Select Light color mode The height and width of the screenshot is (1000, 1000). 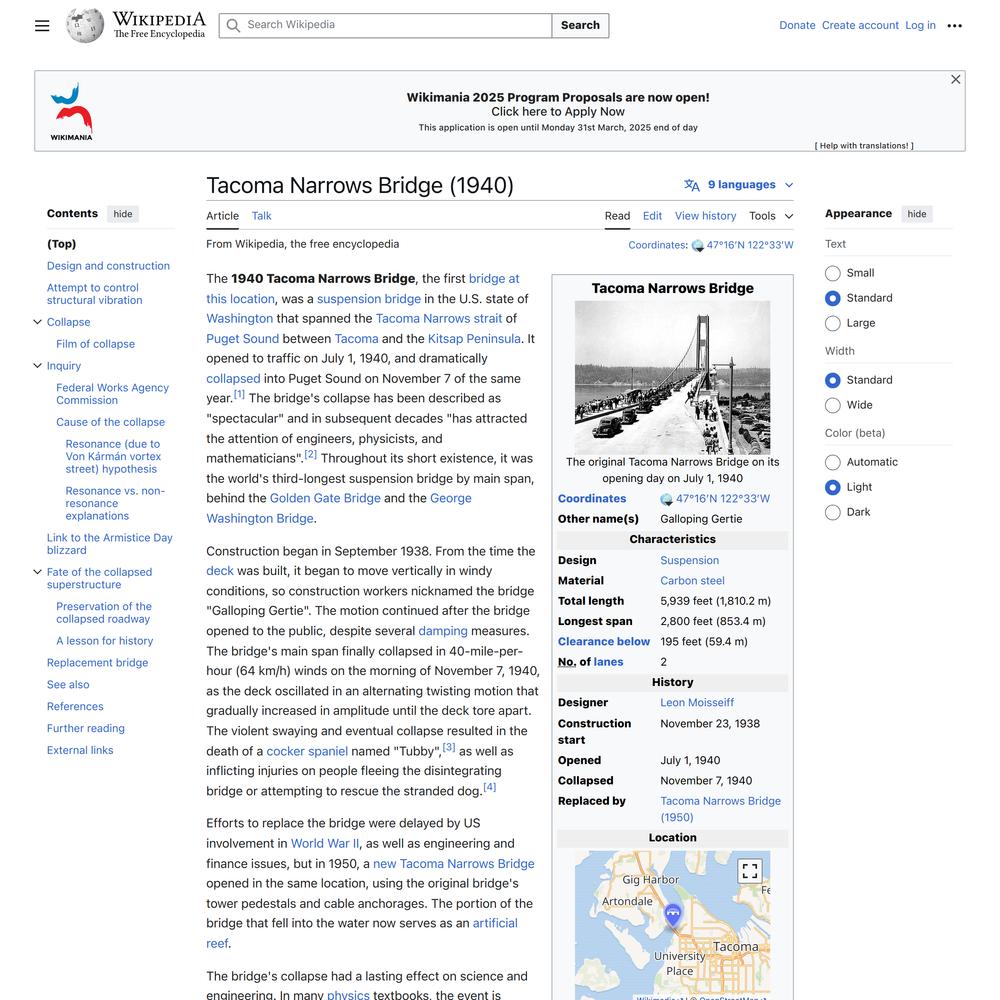[x=832, y=488]
